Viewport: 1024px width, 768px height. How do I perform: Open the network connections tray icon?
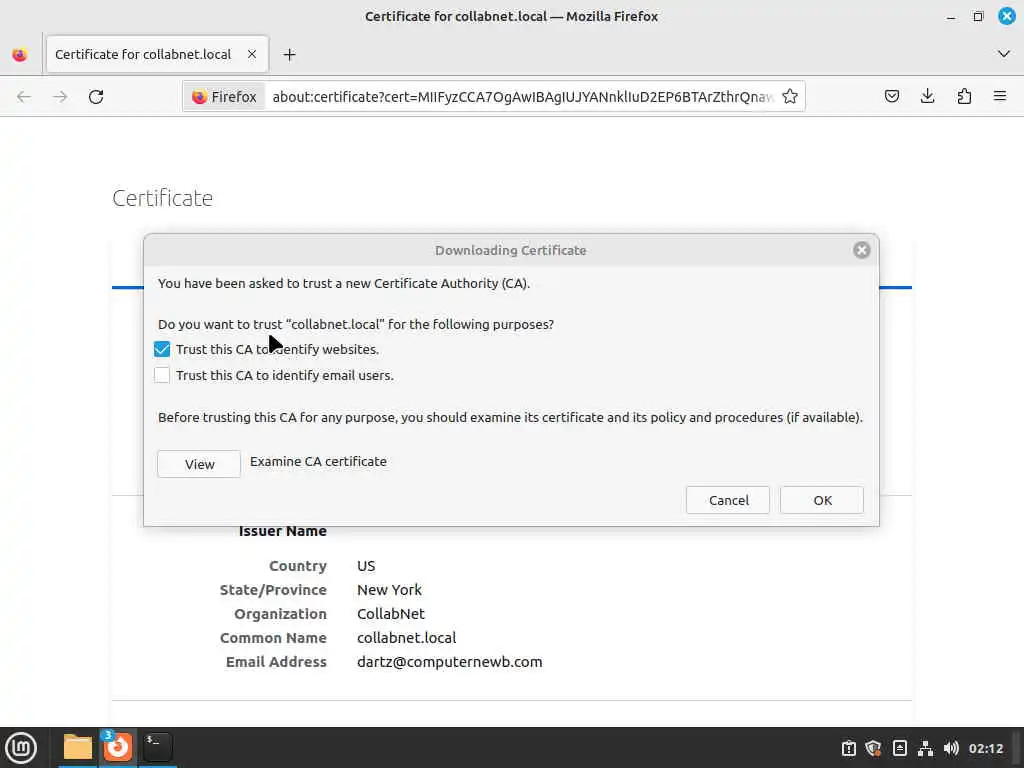925,748
